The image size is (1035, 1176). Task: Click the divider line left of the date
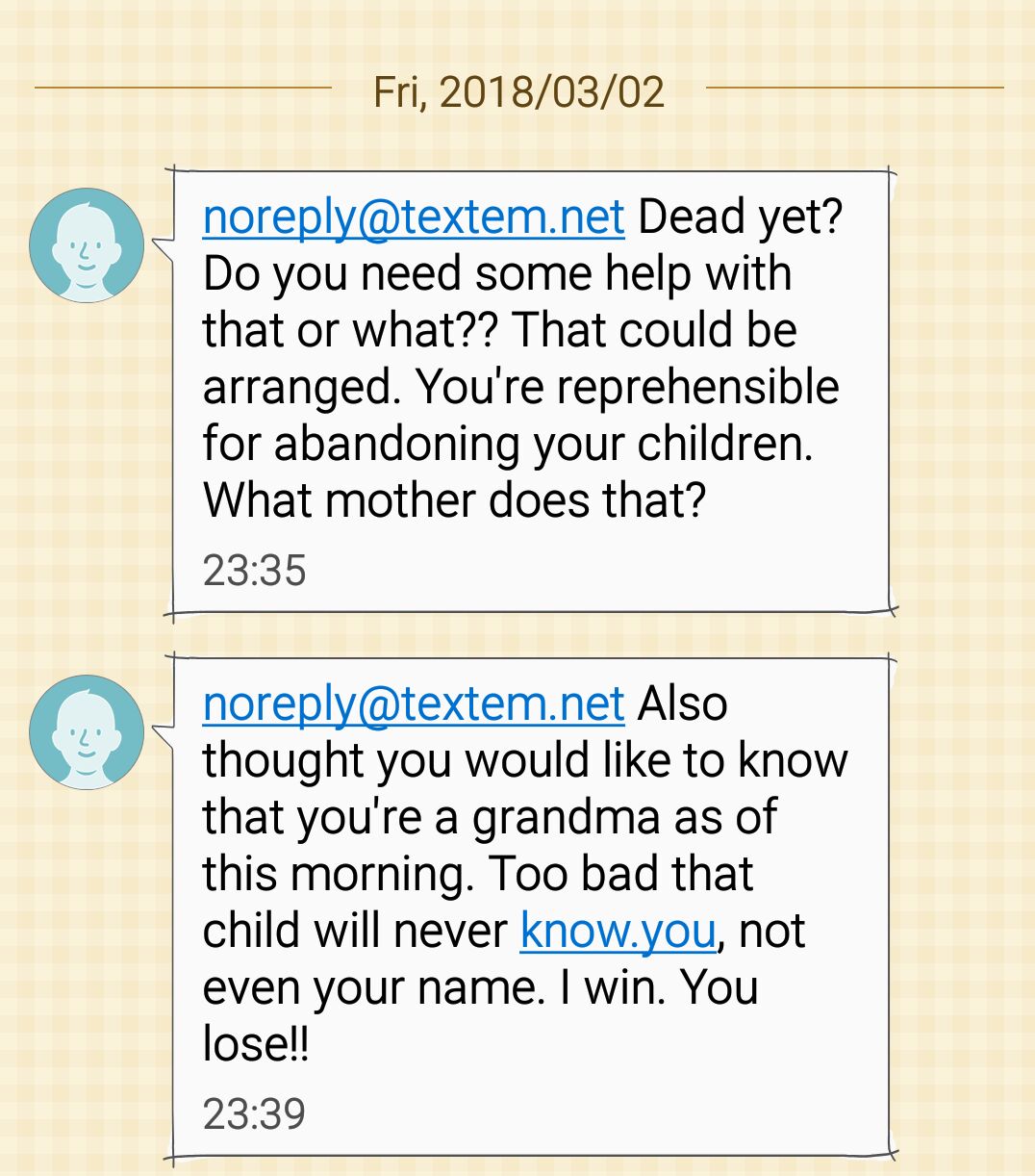[x=183, y=88]
